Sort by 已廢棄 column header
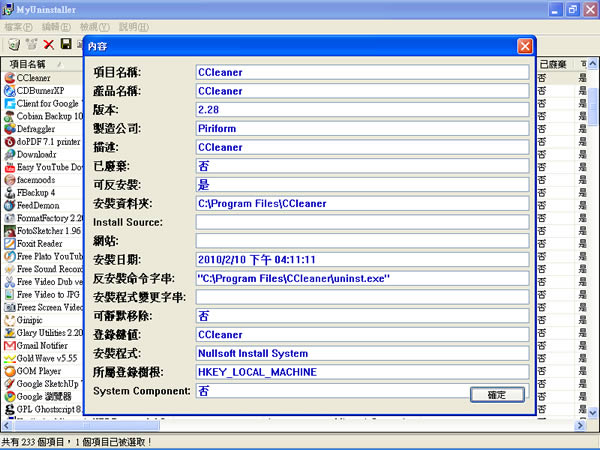Screen dimensions: 600x450 pyautogui.click(x=554, y=64)
